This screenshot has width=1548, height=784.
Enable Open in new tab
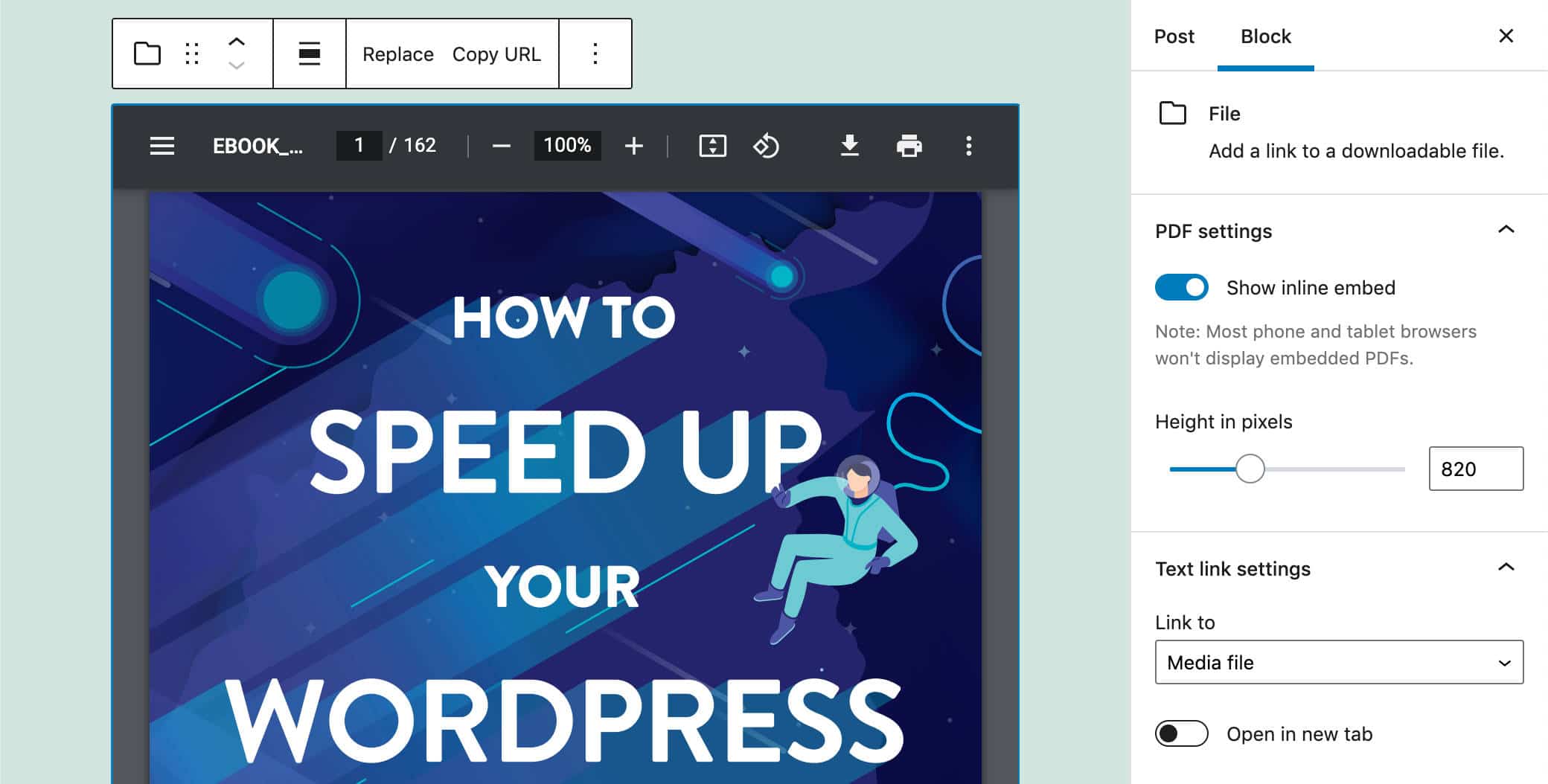click(x=1181, y=733)
